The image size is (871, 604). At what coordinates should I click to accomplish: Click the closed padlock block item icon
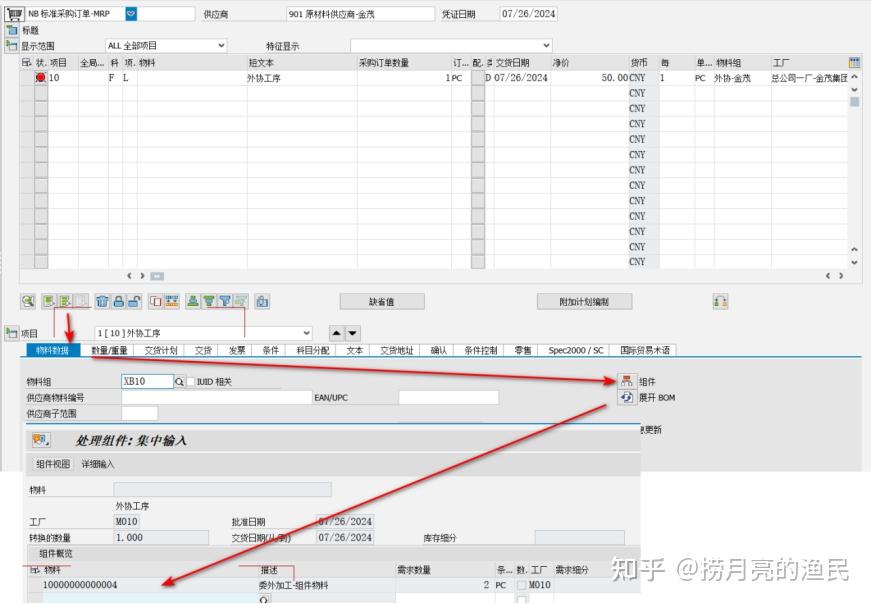tap(118, 301)
